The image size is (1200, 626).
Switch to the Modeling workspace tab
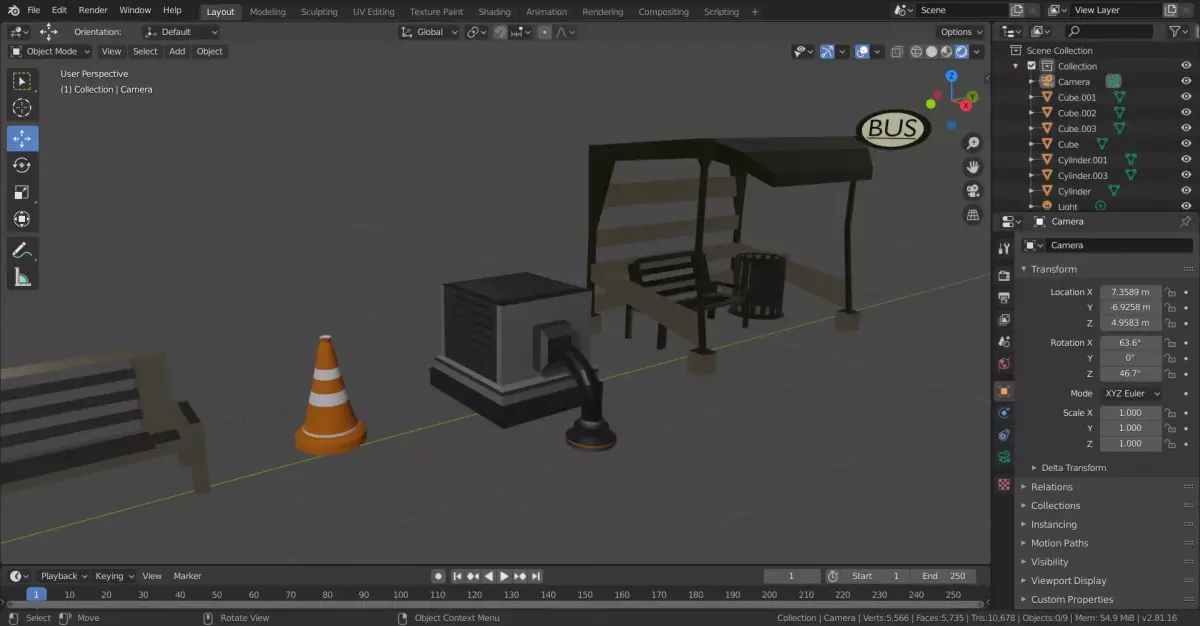click(267, 11)
